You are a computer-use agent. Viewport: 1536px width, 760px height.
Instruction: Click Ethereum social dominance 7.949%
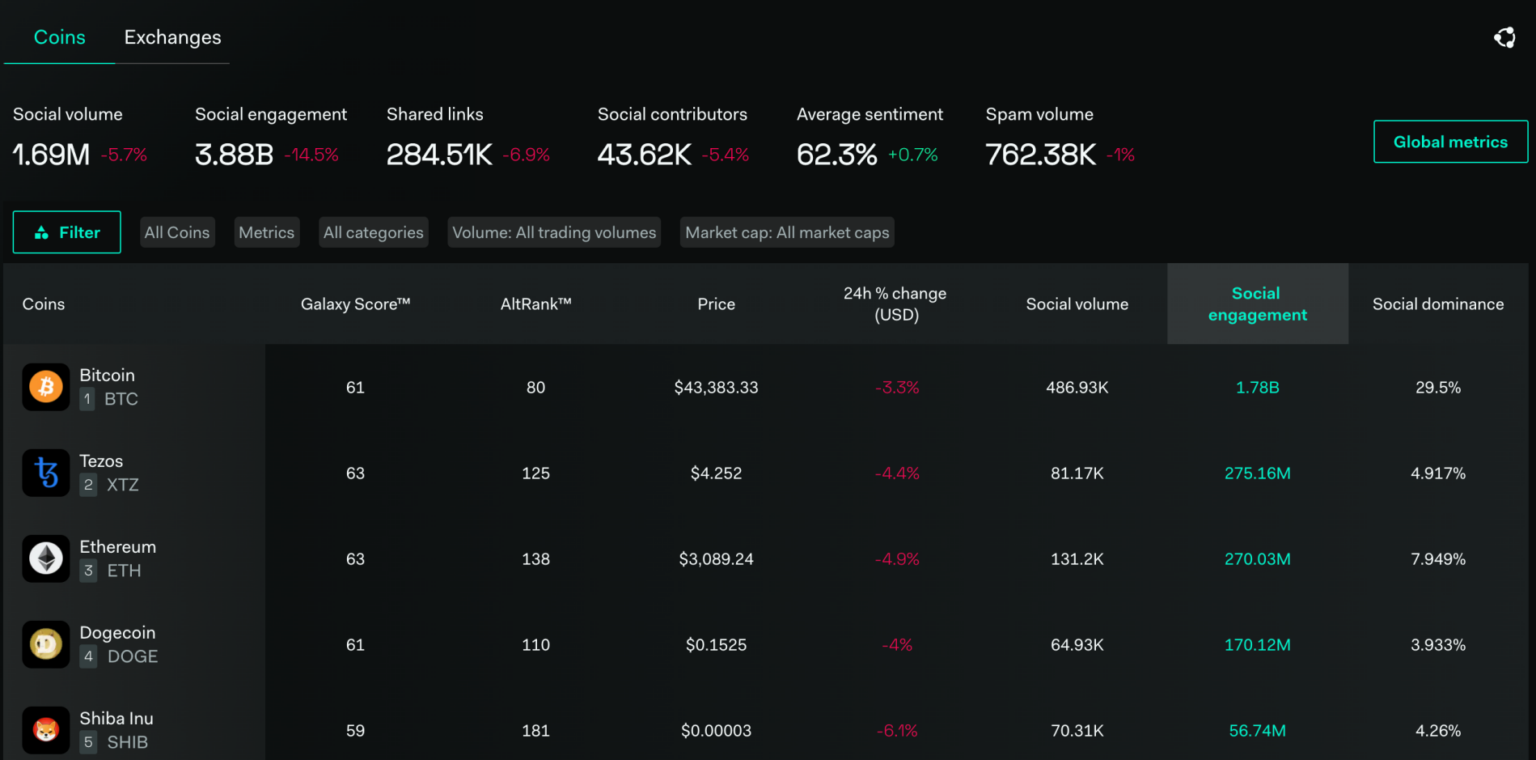pyautogui.click(x=1438, y=559)
